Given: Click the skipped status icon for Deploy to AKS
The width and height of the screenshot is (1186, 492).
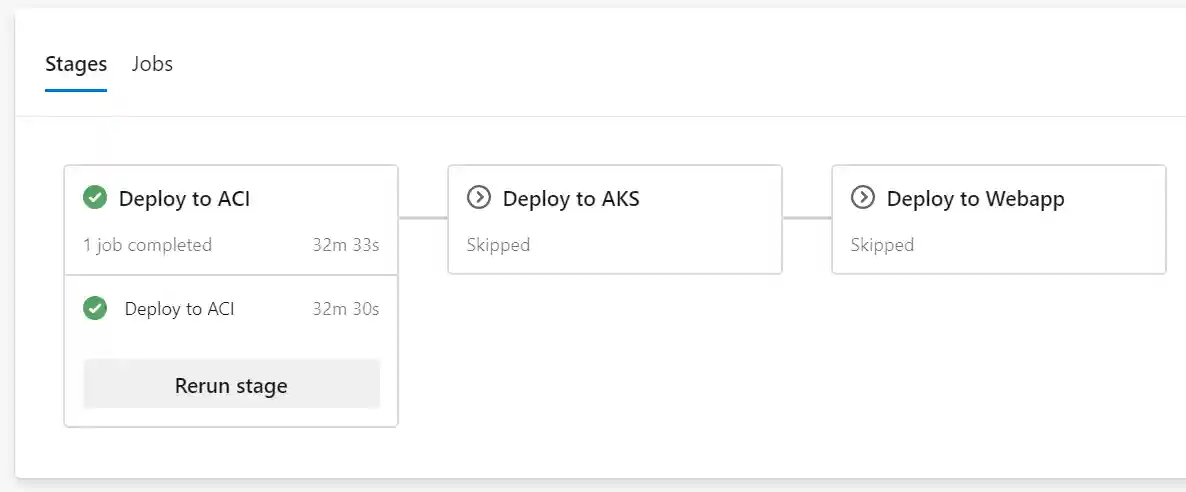Looking at the screenshot, I should click(x=479, y=198).
